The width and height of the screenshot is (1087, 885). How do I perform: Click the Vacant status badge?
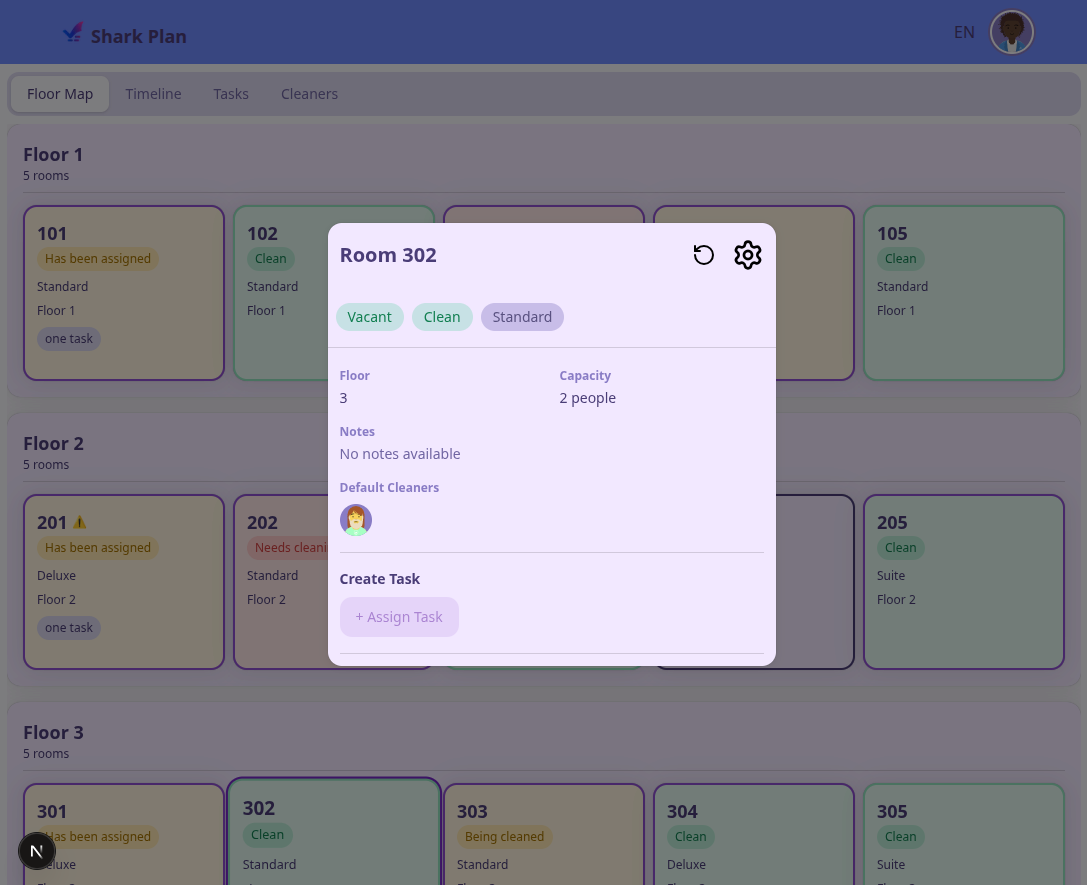(369, 317)
